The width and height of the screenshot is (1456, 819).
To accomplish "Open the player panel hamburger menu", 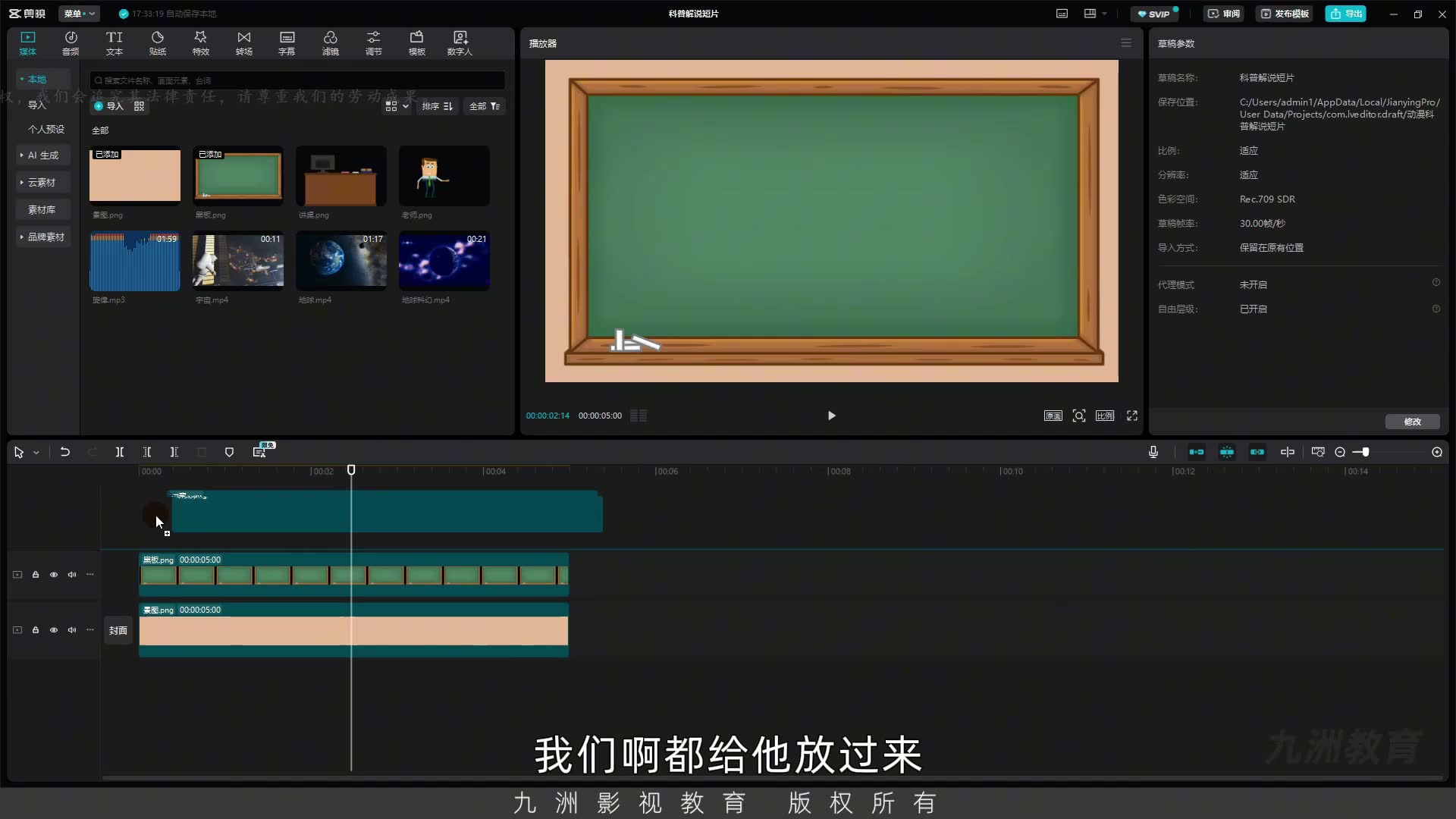I will point(1126,43).
